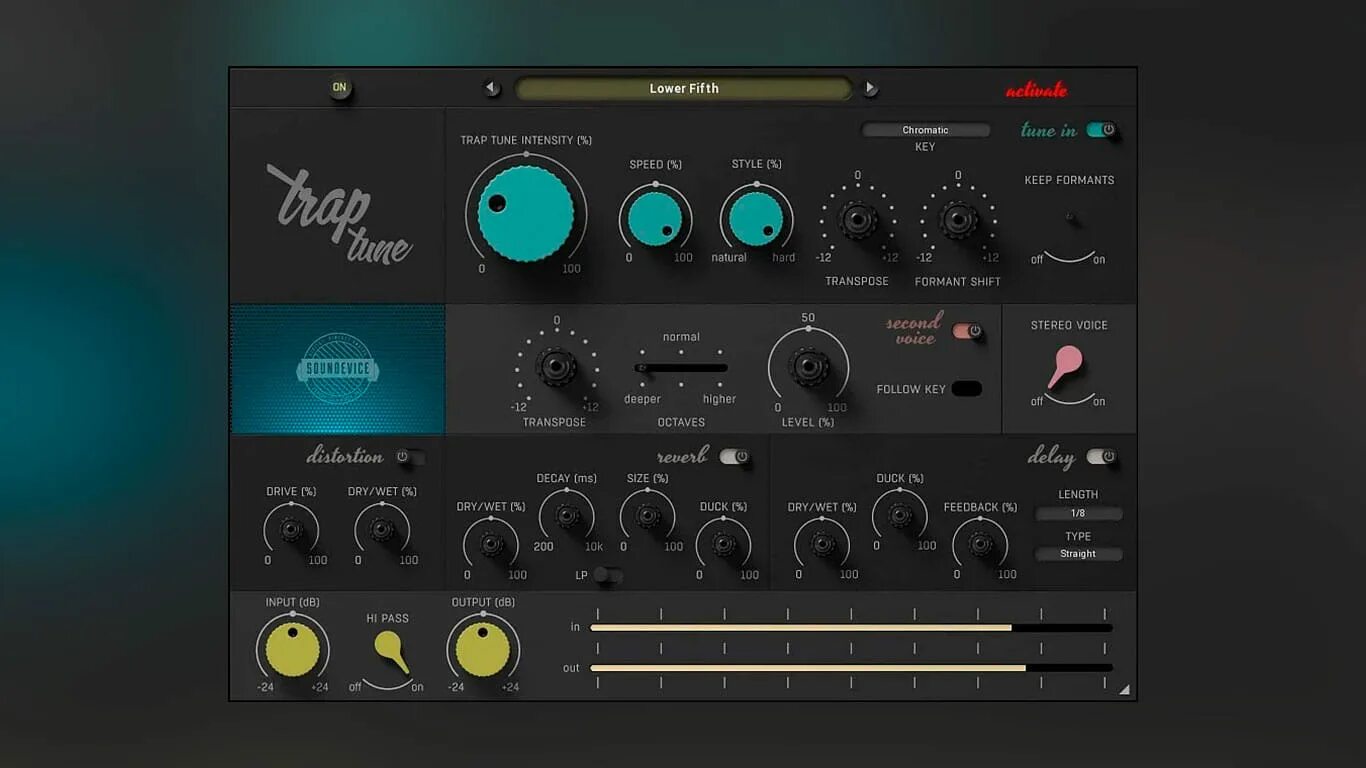The image size is (1366, 768).
Task: Click the second voice Level (%) knob
Action: 808,367
